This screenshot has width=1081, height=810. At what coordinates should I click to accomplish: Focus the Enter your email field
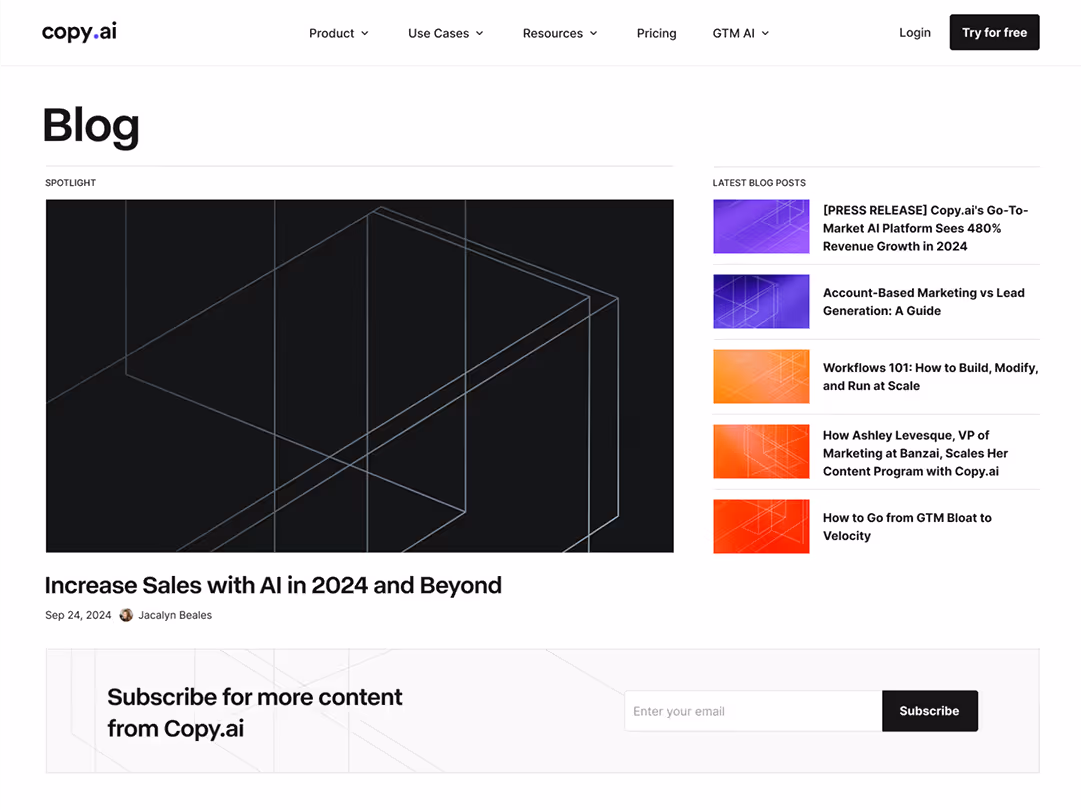[753, 711]
